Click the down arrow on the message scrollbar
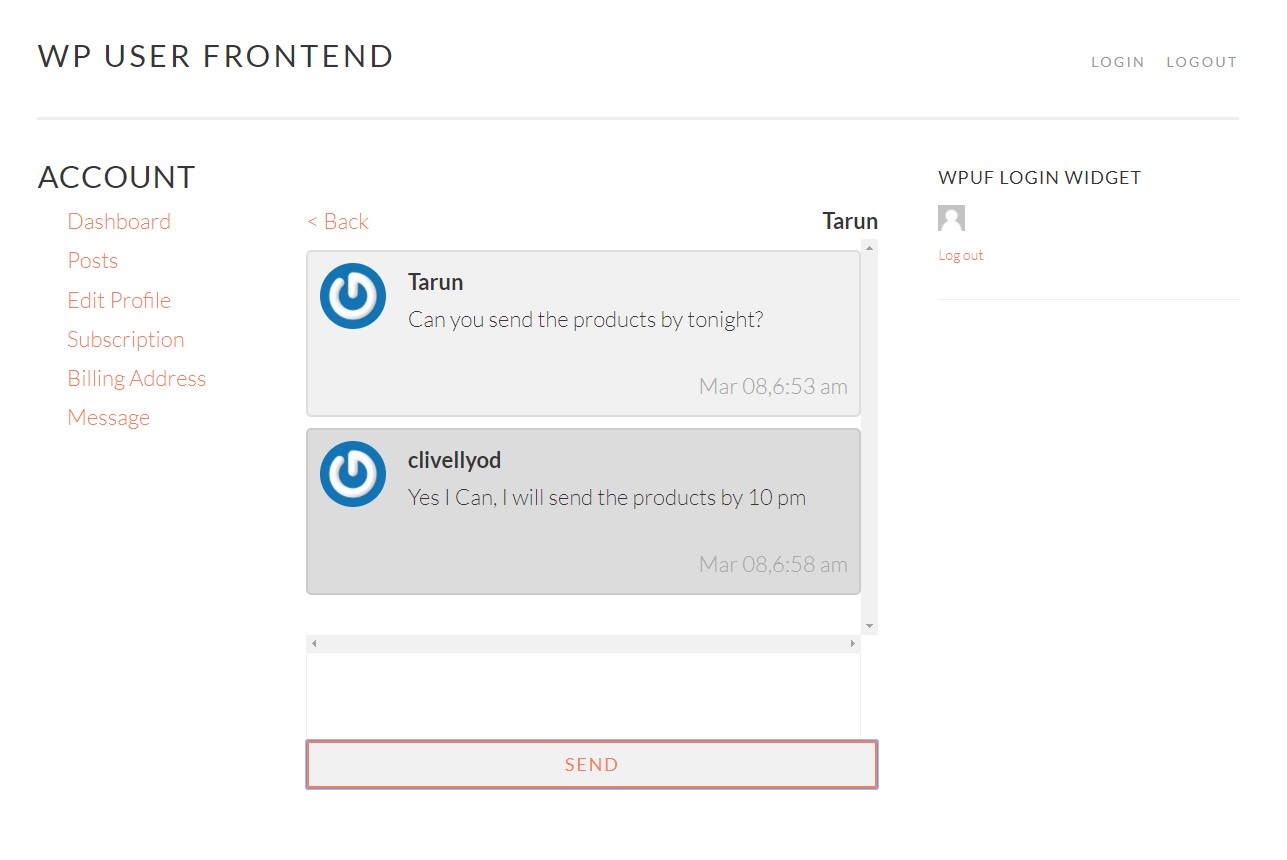 [x=869, y=624]
